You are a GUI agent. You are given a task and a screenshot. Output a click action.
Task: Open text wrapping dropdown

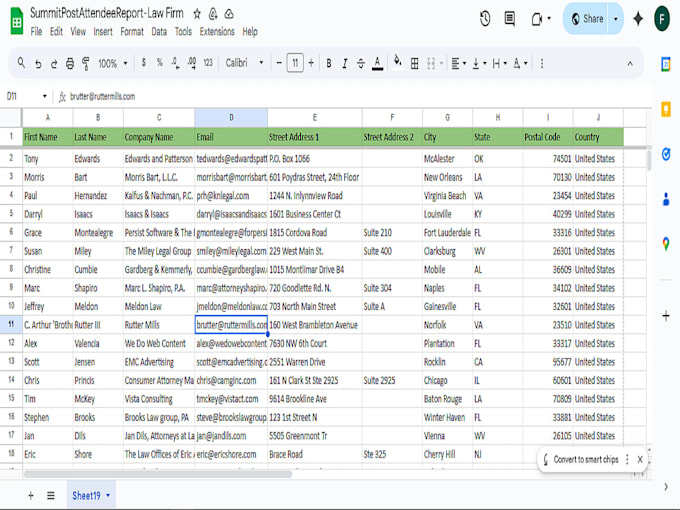[x=500, y=64]
